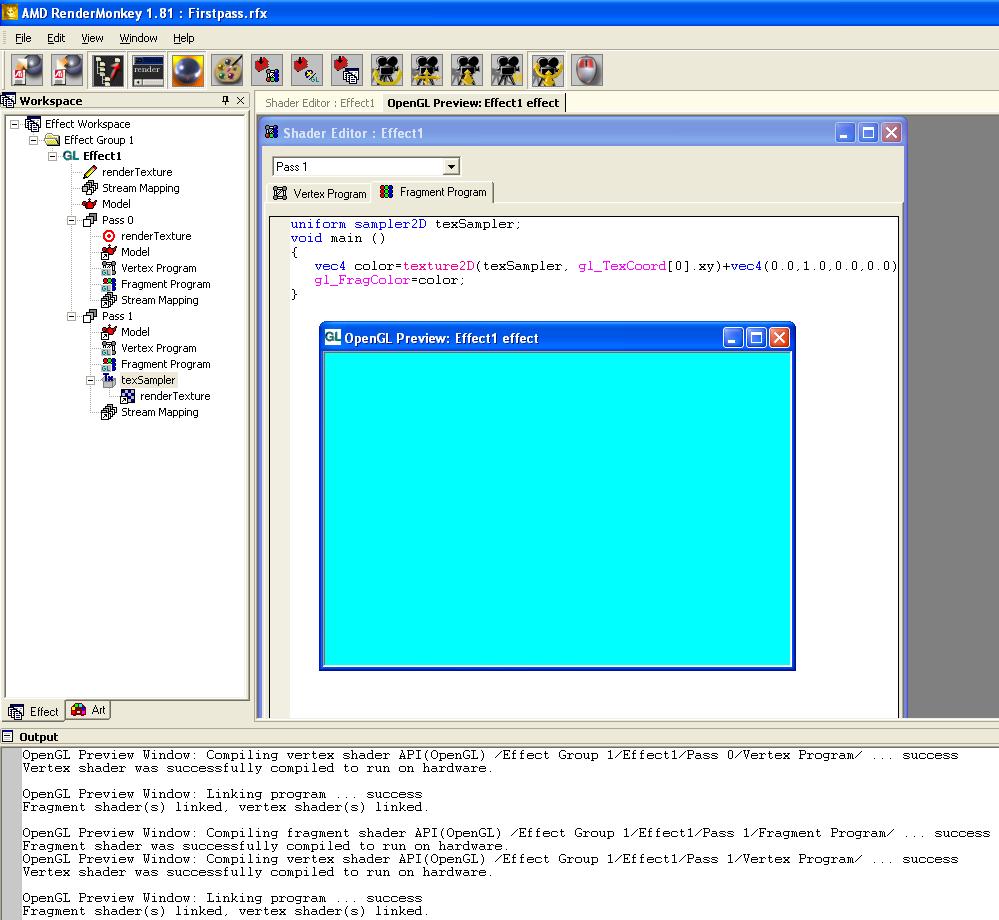999x920 pixels.
Task: Collapse the texSampler node
Action: pos(90,380)
